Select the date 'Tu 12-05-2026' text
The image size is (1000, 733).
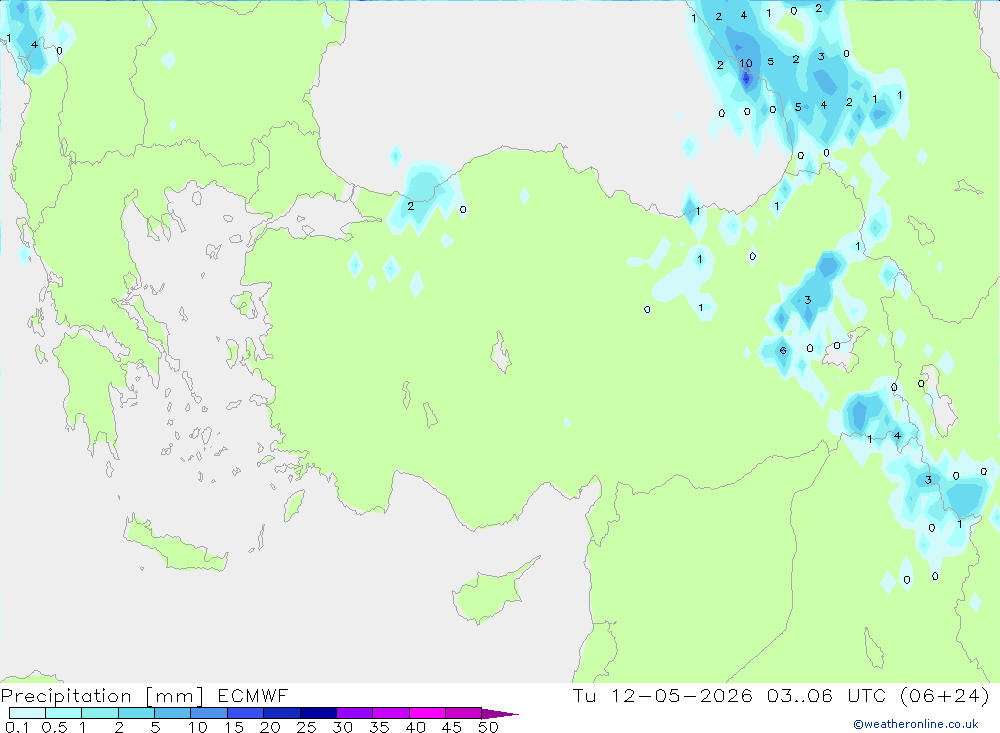[x=662, y=696]
